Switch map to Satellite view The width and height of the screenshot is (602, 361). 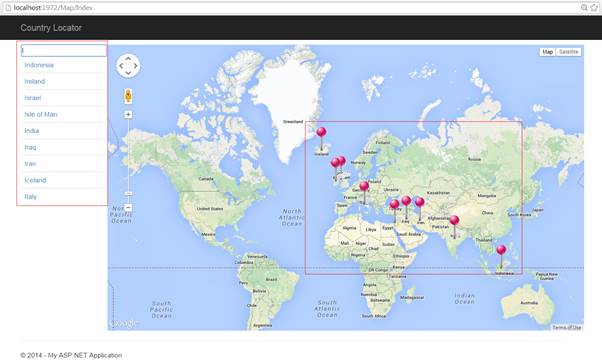coord(568,52)
